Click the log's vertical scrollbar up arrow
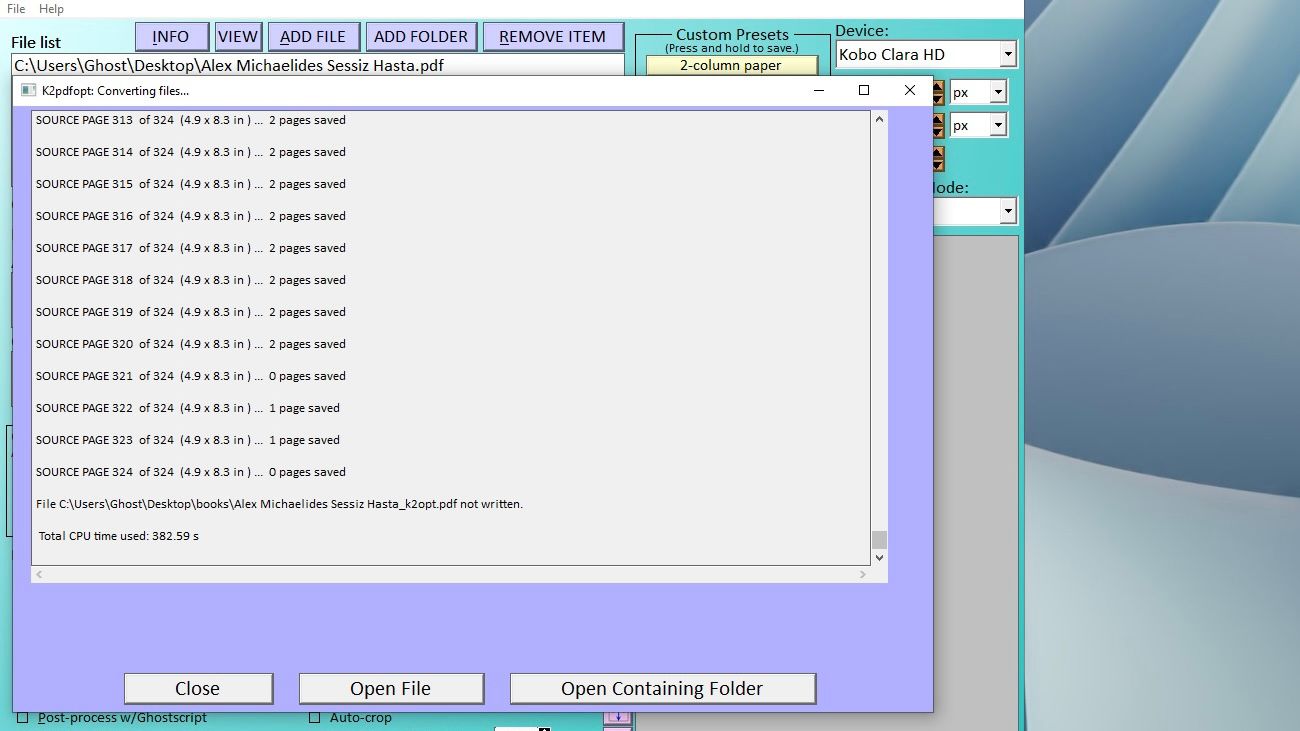 click(x=879, y=120)
